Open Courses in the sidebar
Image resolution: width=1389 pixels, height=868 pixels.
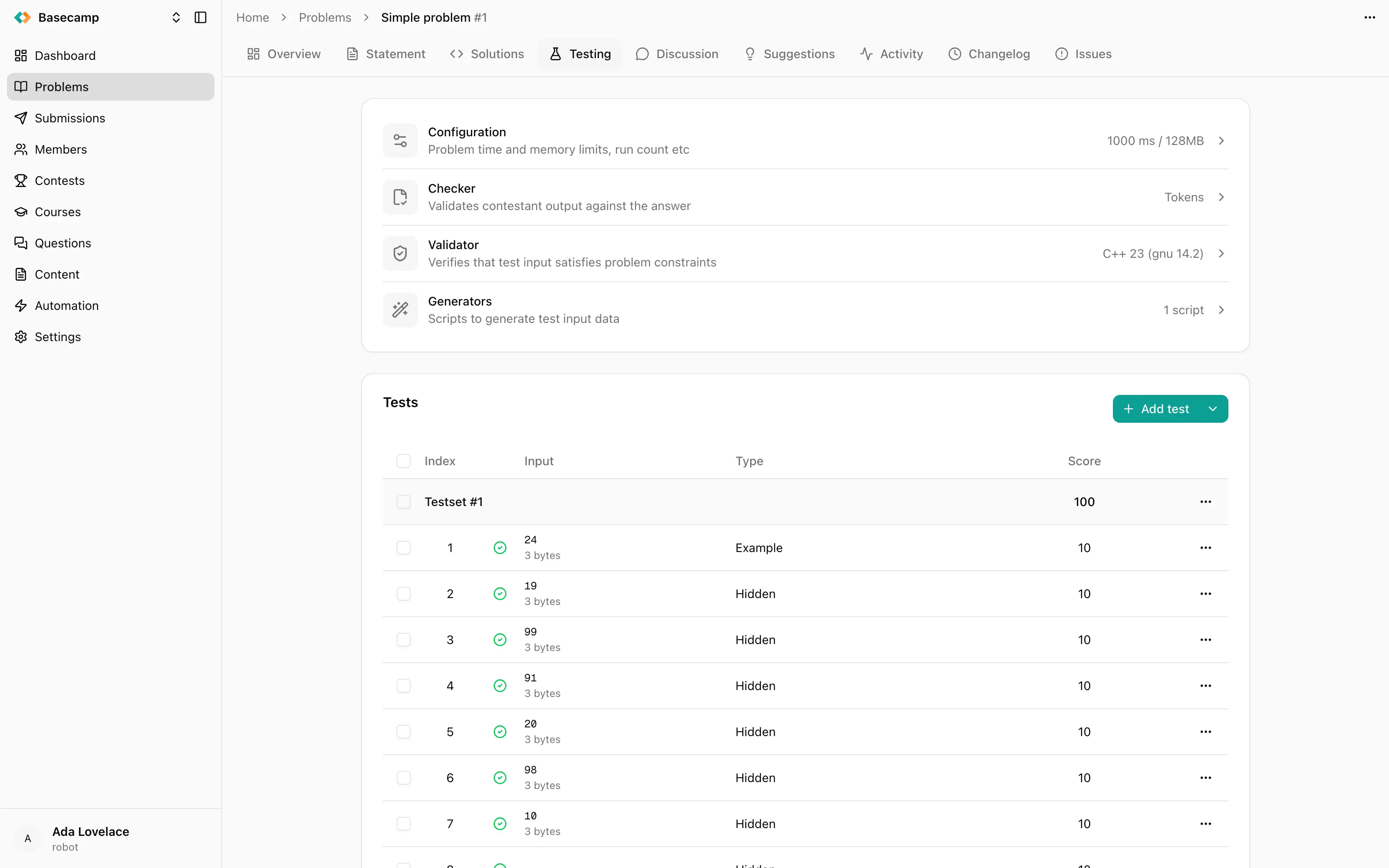coord(110,212)
